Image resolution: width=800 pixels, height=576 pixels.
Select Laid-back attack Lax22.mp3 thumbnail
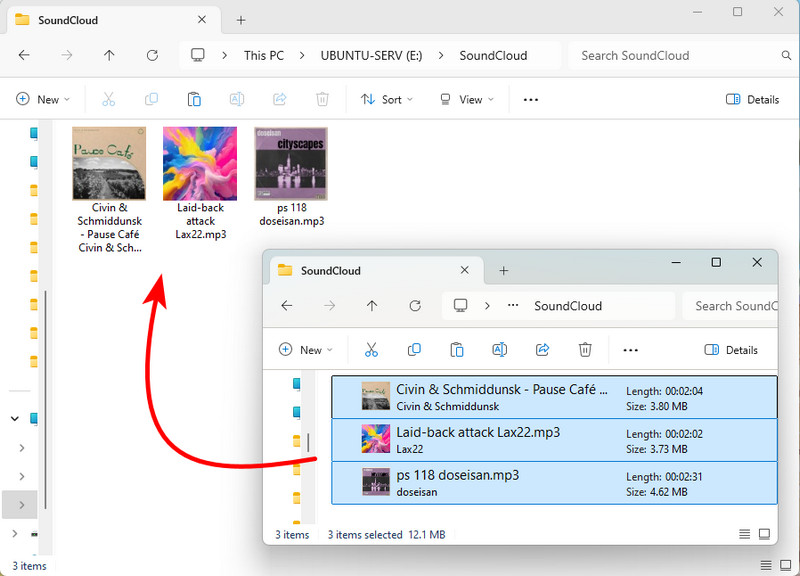coord(200,163)
